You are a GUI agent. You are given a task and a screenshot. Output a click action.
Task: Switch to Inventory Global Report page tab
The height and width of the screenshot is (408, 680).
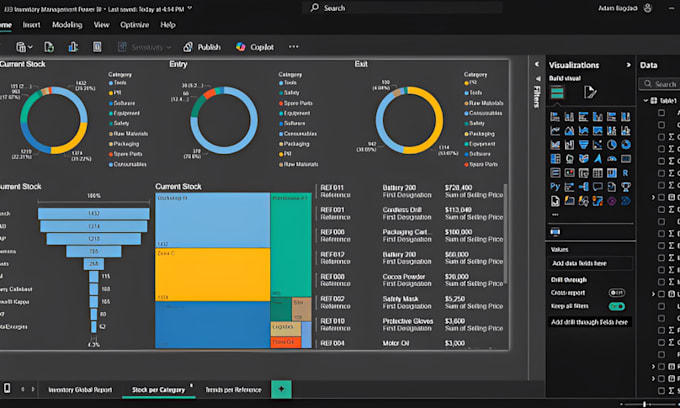tap(80, 390)
